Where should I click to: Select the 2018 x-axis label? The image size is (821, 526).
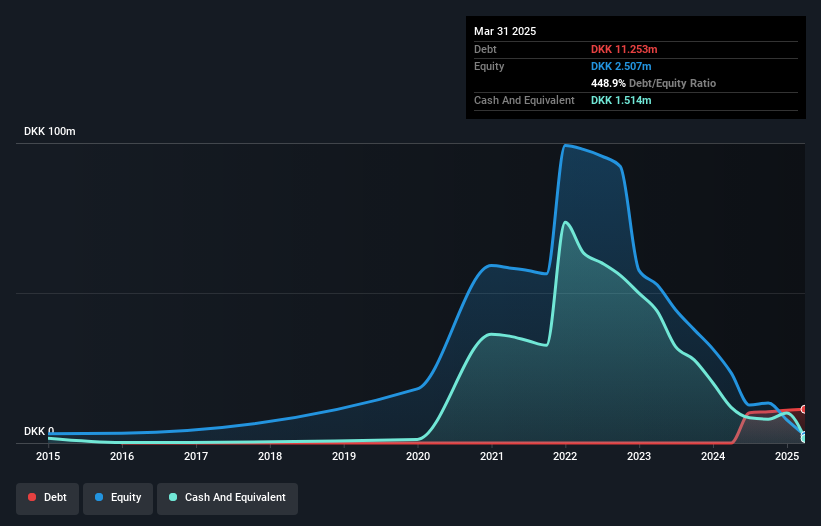tap(270, 456)
